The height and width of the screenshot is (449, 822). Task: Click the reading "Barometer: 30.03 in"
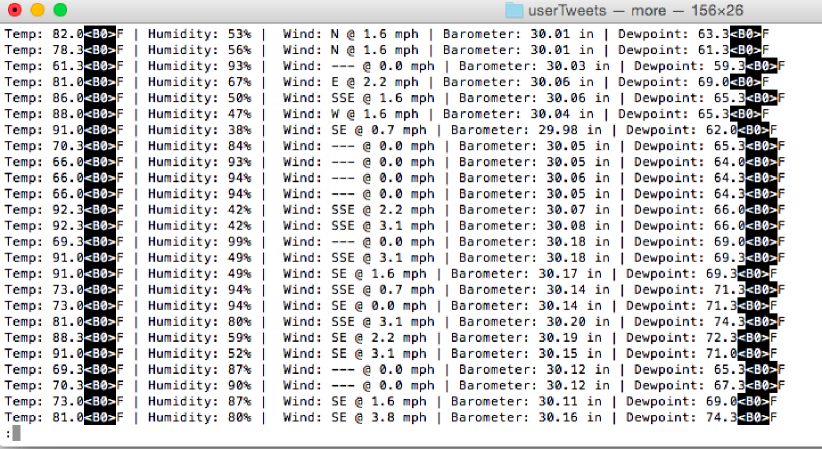click(534, 66)
